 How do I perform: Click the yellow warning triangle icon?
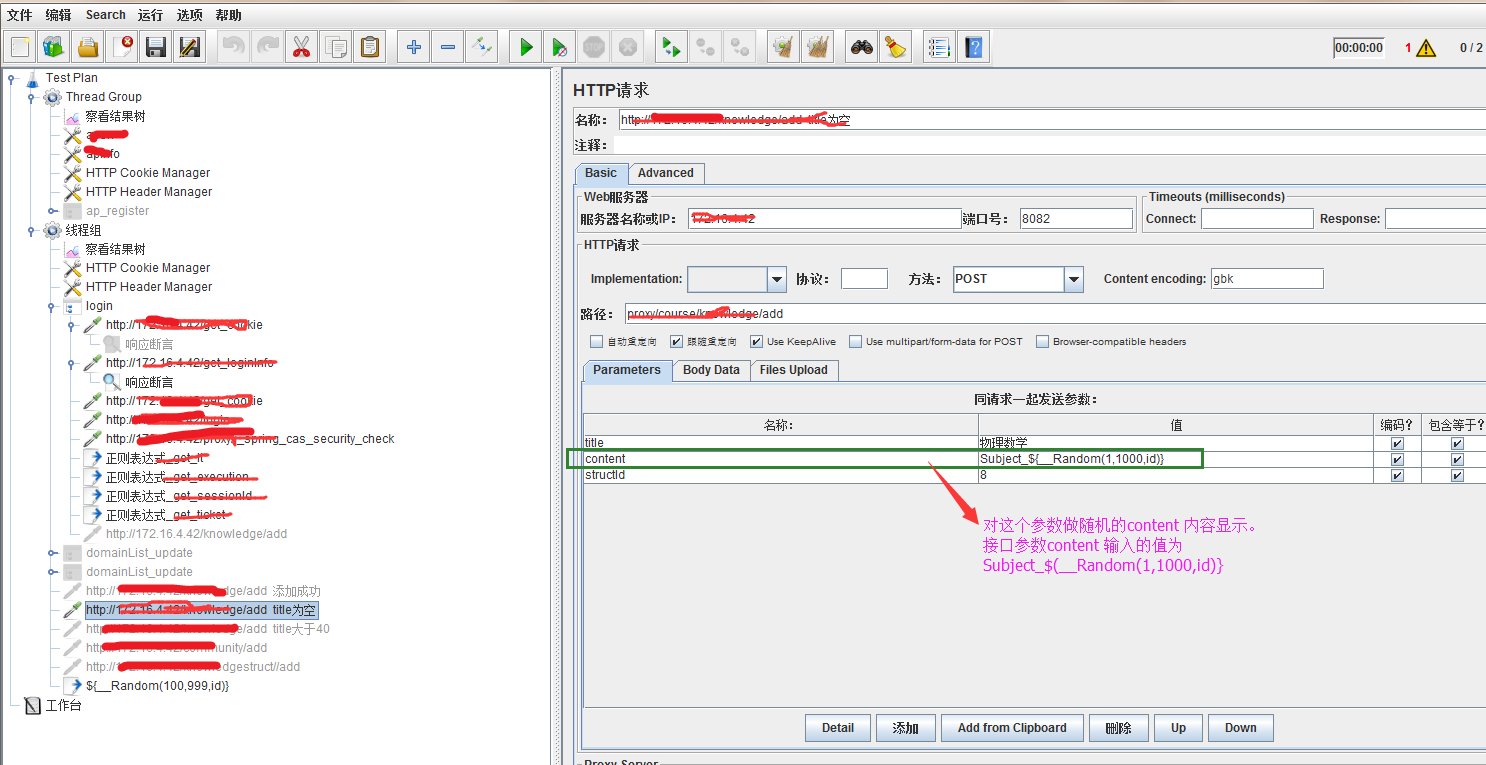[x=1426, y=48]
